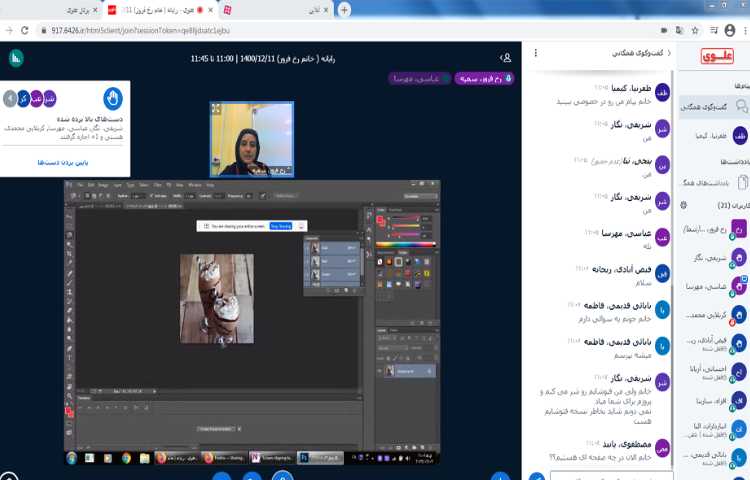The image size is (750, 480).
Task: Toggle the user list icon beside session title
Action: click(x=506, y=58)
